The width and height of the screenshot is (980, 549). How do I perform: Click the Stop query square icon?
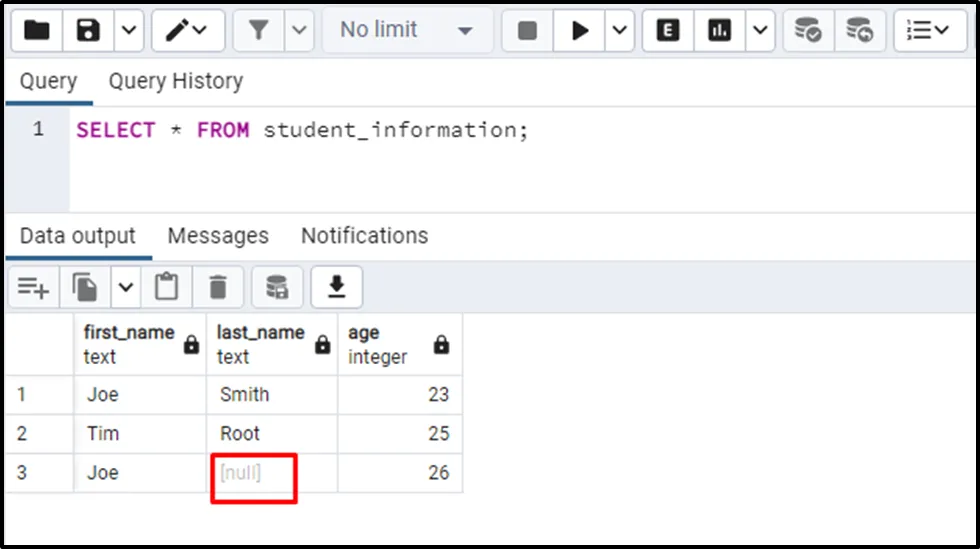pos(527,31)
